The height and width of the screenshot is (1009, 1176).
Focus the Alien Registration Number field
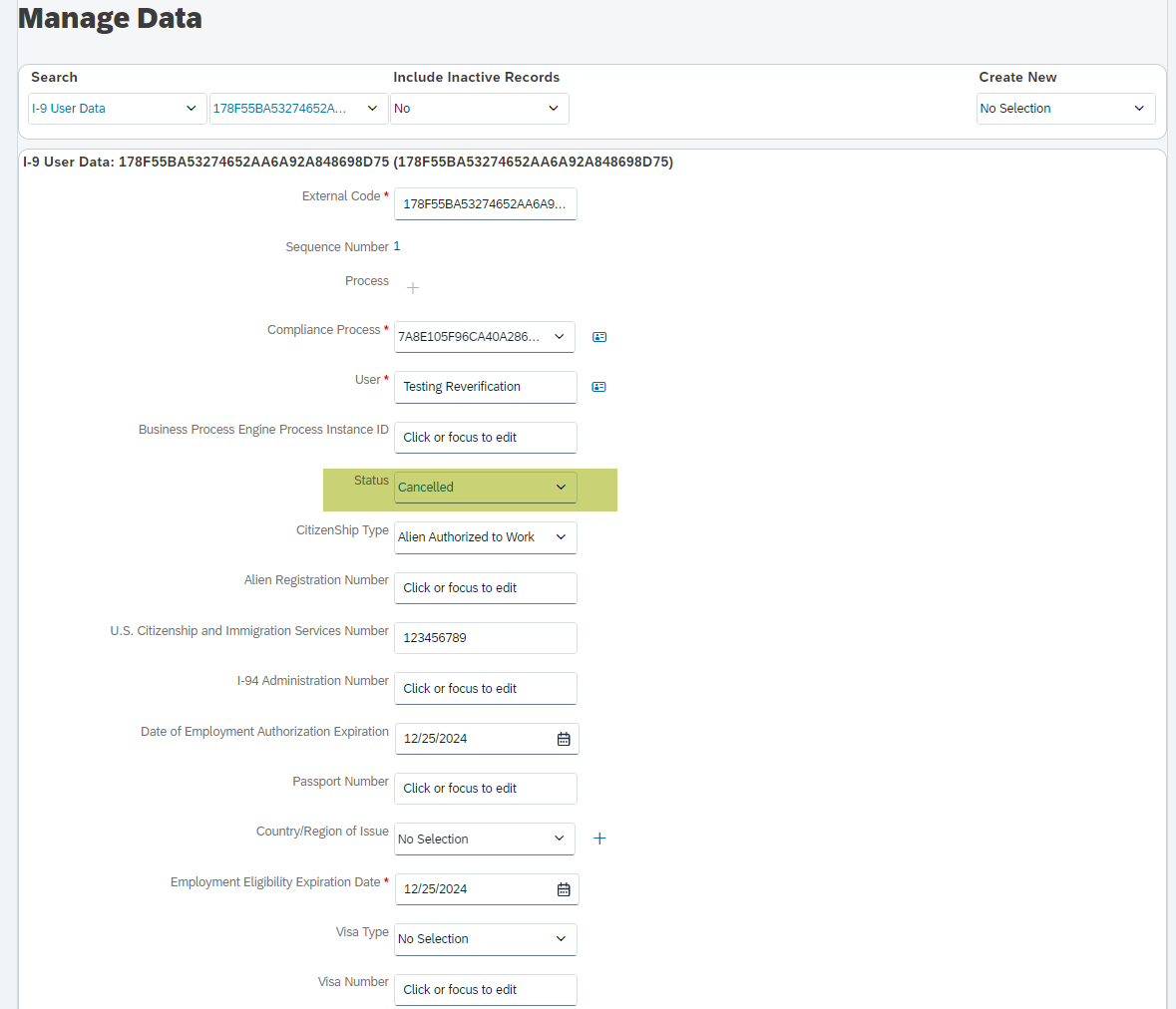pos(485,587)
